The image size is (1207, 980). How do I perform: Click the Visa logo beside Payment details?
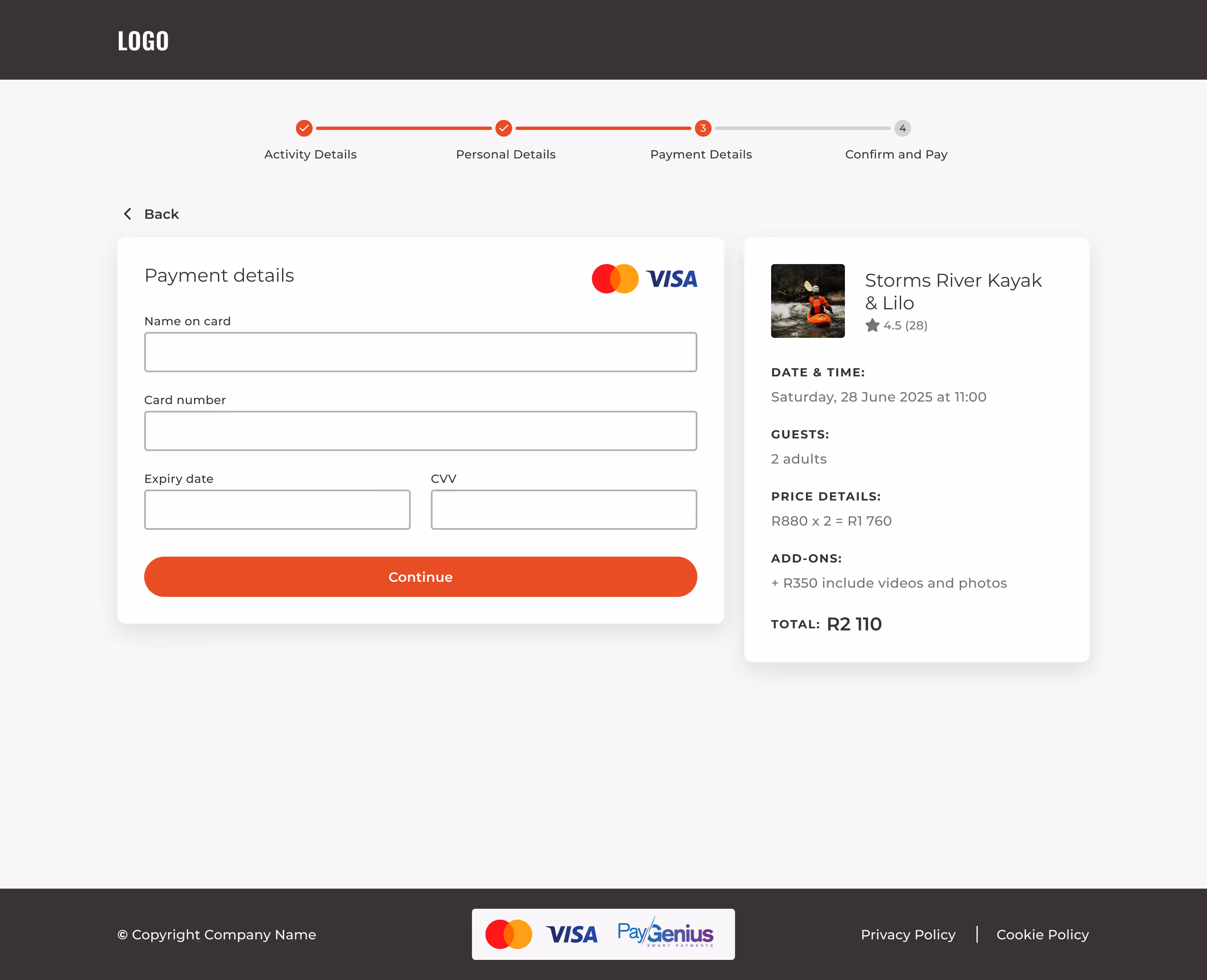click(671, 279)
